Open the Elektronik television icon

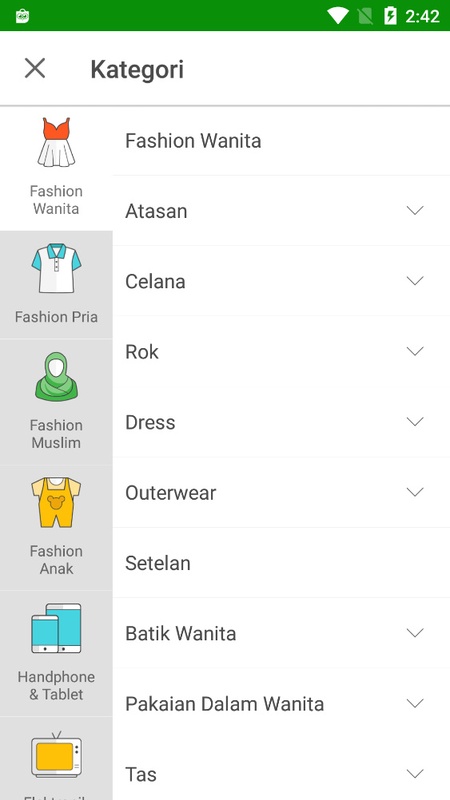click(x=56, y=755)
